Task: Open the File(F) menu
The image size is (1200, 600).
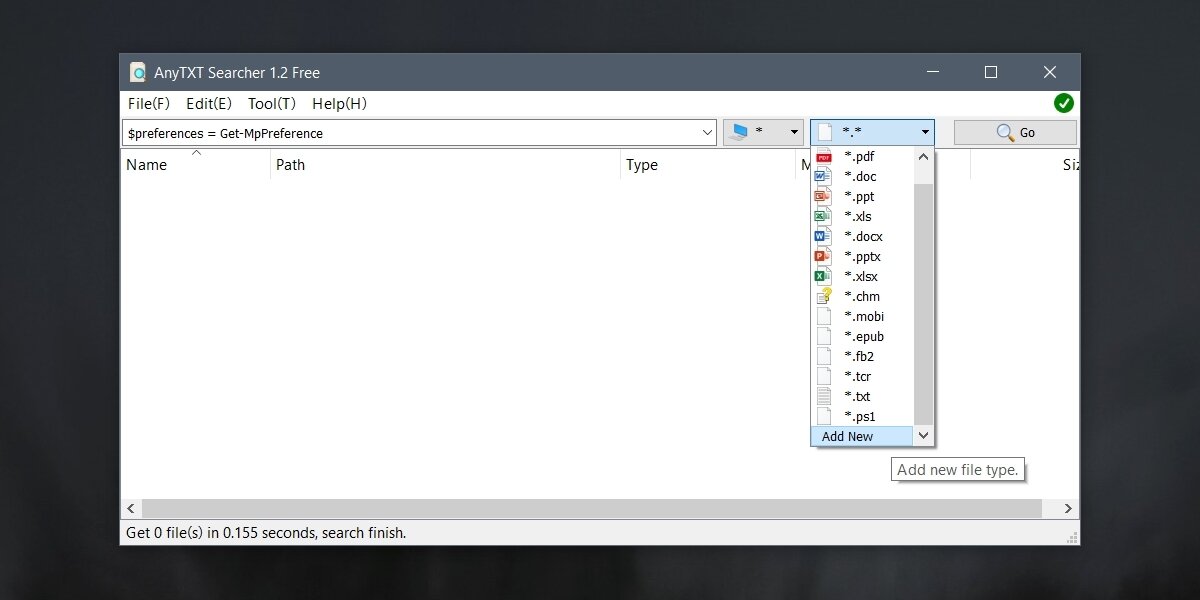Action: tap(147, 103)
